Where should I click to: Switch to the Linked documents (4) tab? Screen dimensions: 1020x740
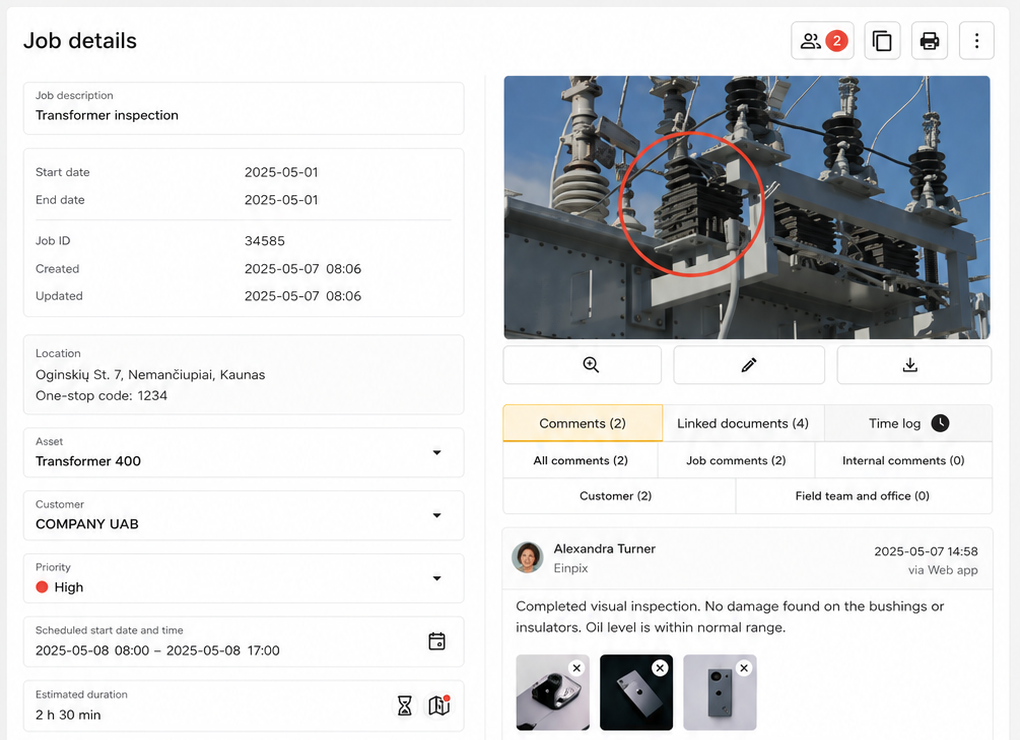[x=743, y=423]
